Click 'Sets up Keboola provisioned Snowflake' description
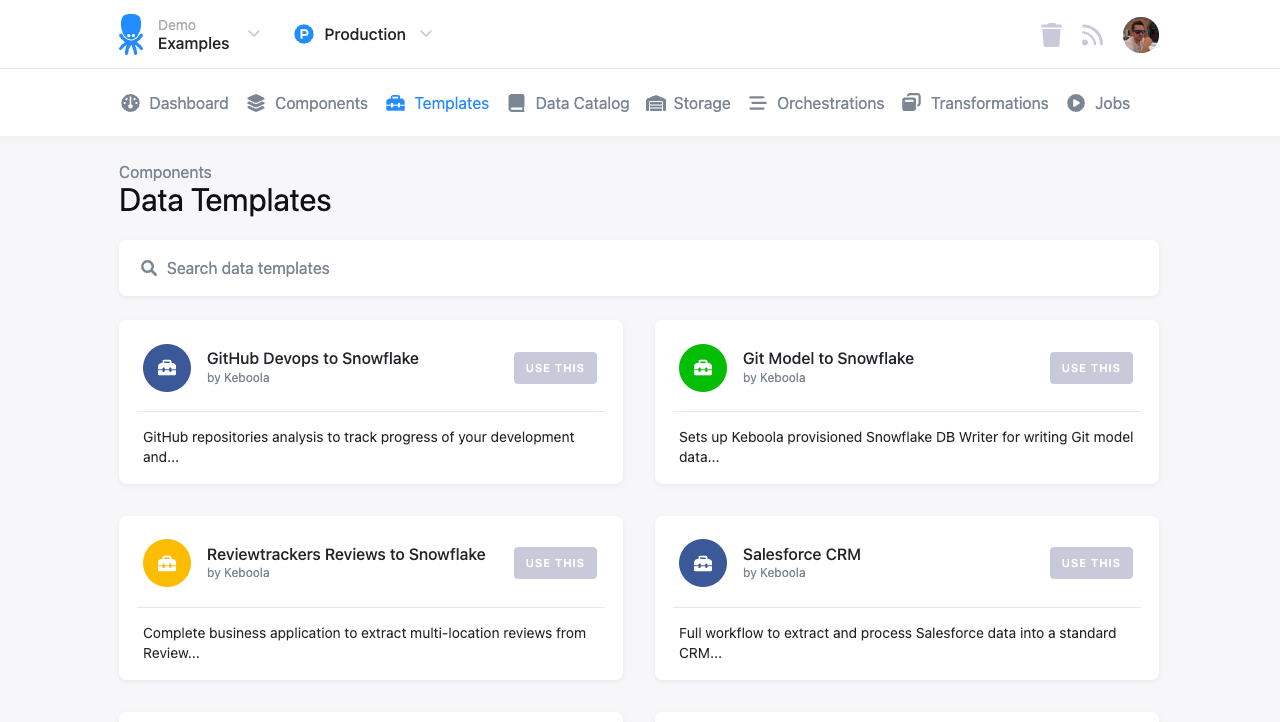This screenshot has width=1280, height=722. 906,447
